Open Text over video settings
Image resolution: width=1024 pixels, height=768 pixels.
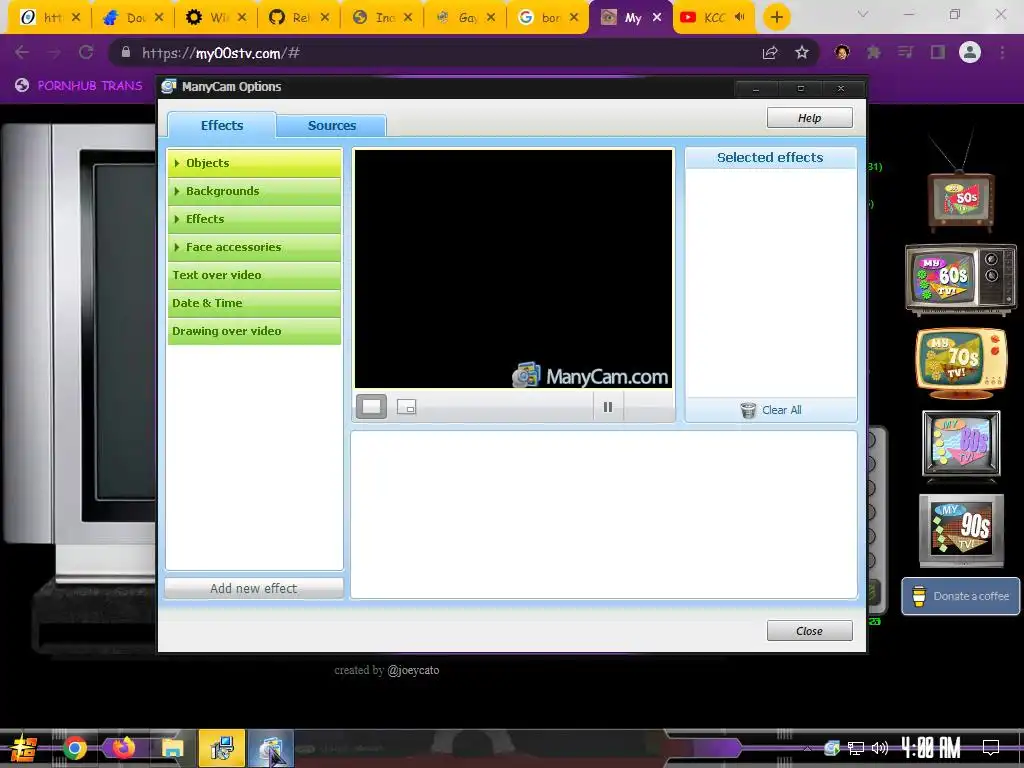click(x=254, y=276)
